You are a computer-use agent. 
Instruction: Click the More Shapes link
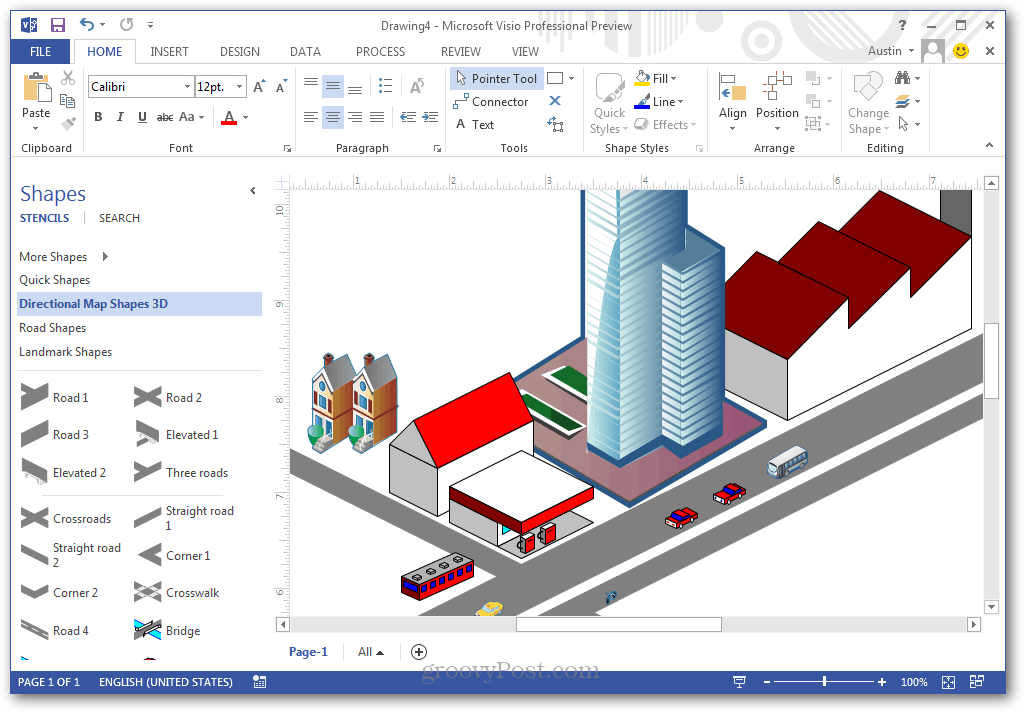coord(55,256)
